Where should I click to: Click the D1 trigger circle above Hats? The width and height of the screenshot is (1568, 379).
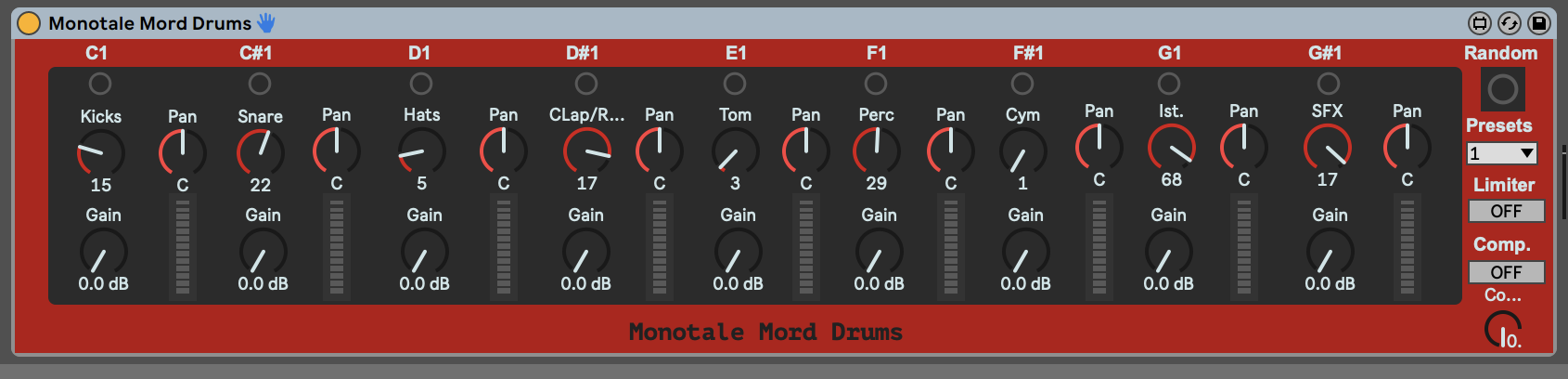[x=421, y=85]
